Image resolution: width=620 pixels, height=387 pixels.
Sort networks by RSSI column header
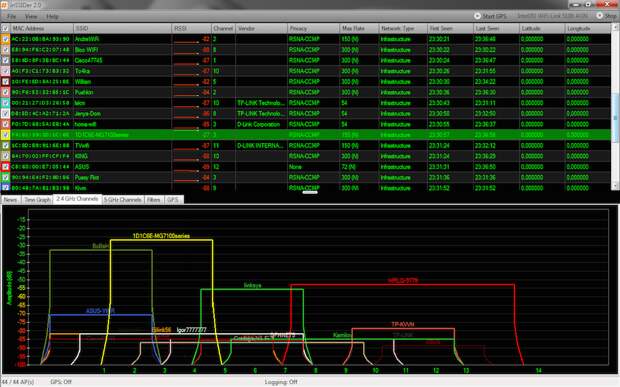[191, 28]
